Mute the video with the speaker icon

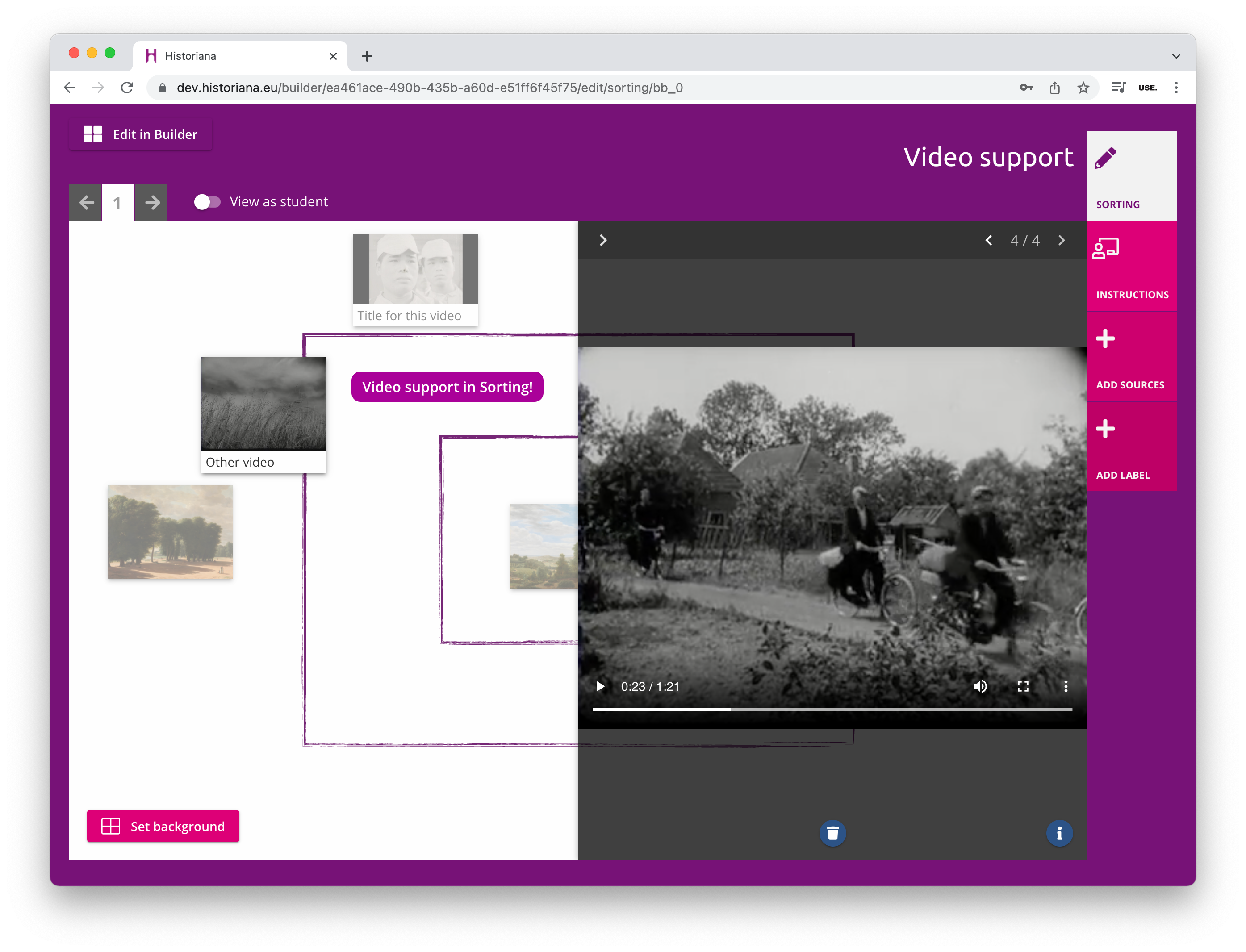click(x=980, y=686)
